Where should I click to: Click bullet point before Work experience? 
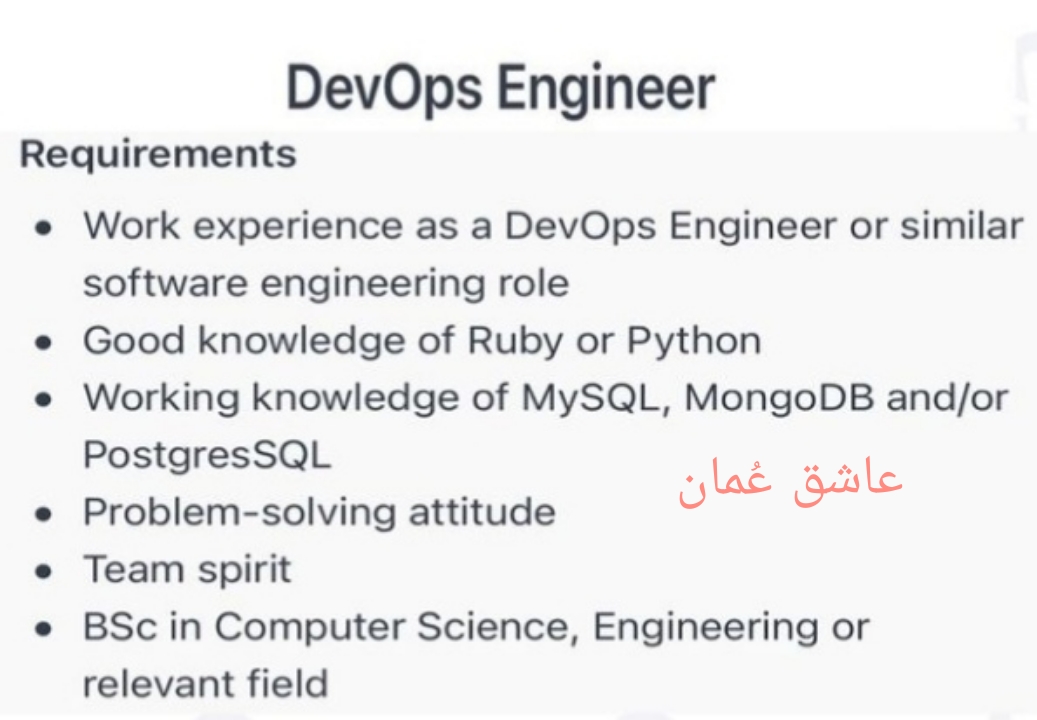click(43, 229)
